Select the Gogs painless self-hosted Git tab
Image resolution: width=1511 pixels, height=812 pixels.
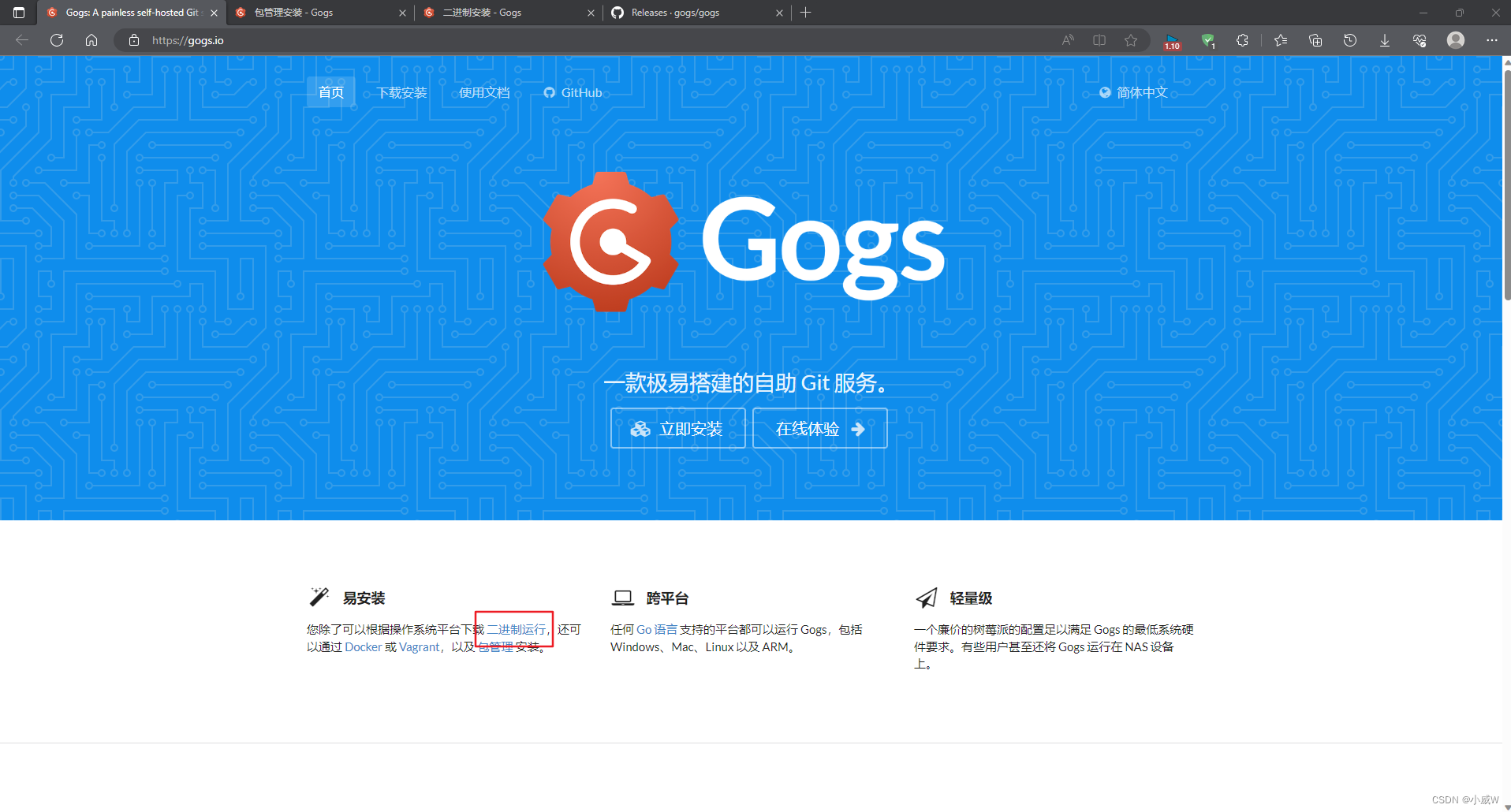130,13
